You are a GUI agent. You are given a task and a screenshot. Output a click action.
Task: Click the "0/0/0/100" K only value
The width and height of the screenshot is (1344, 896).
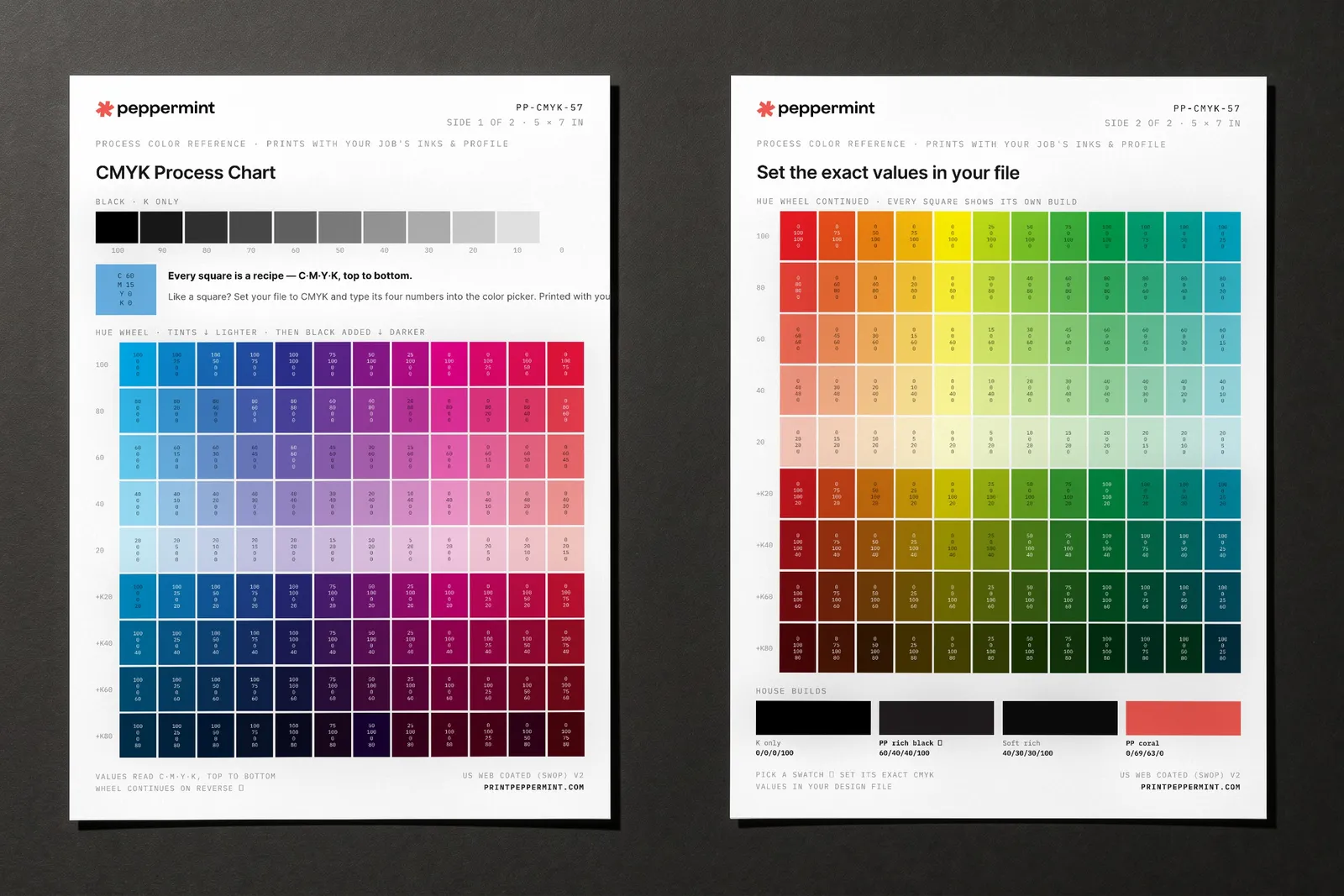point(774,753)
